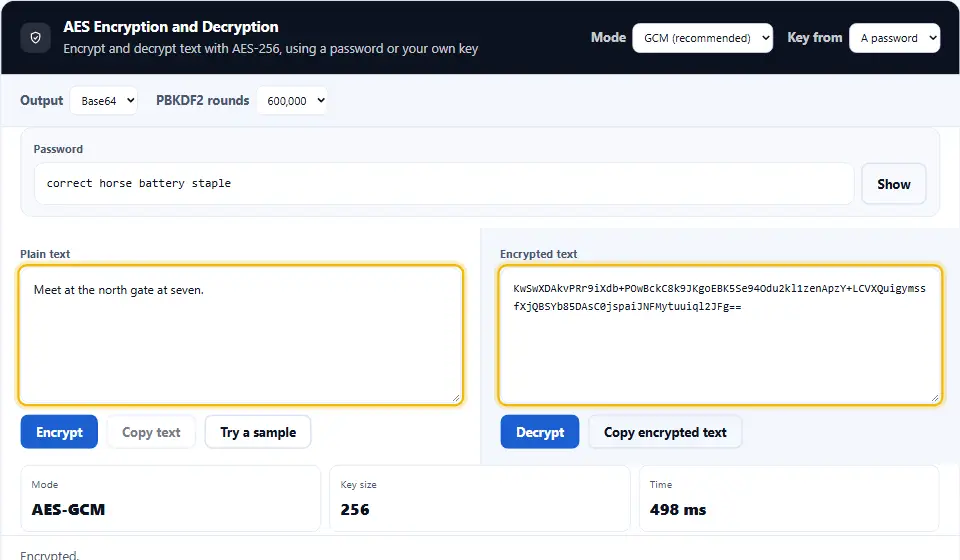Click the AES-GCM mode value
This screenshot has height=560, width=960.
pyautogui.click(x=69, y=509)
